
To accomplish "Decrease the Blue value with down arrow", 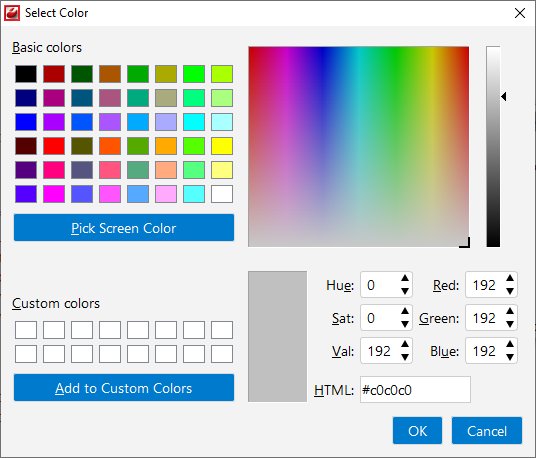I will click(x=510, y=357).
